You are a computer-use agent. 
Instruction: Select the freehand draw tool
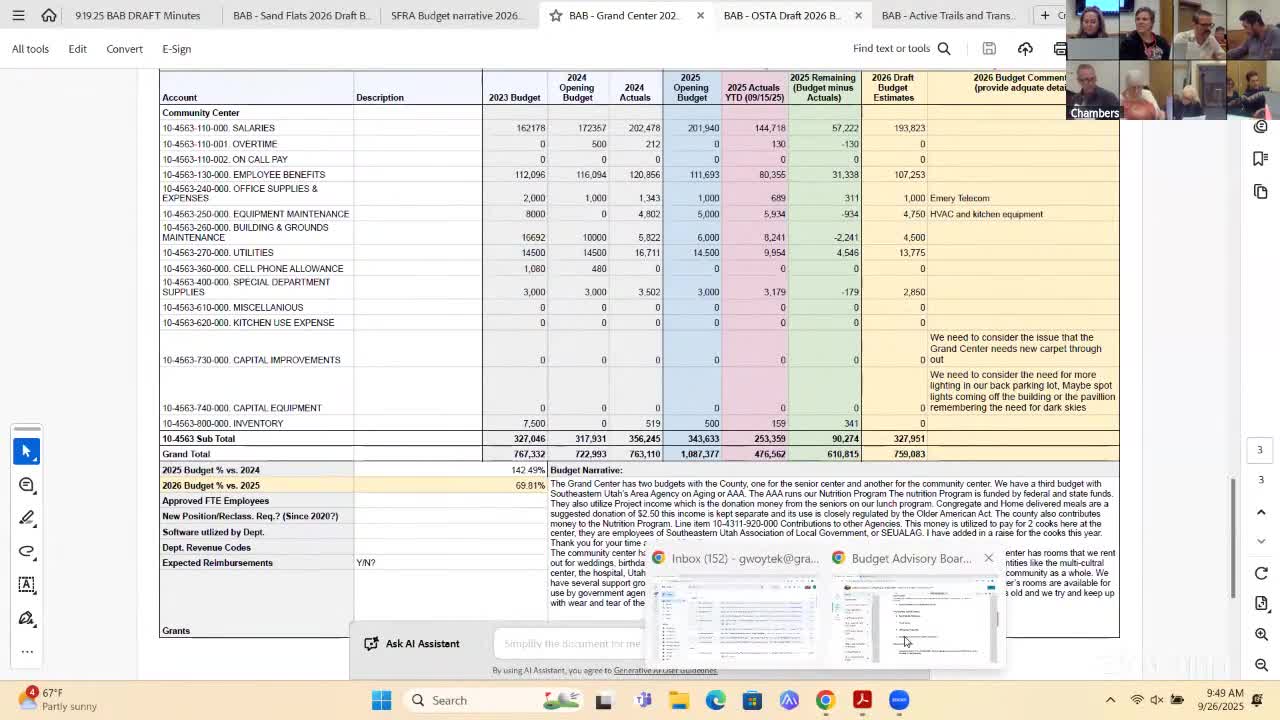[26, 551]
